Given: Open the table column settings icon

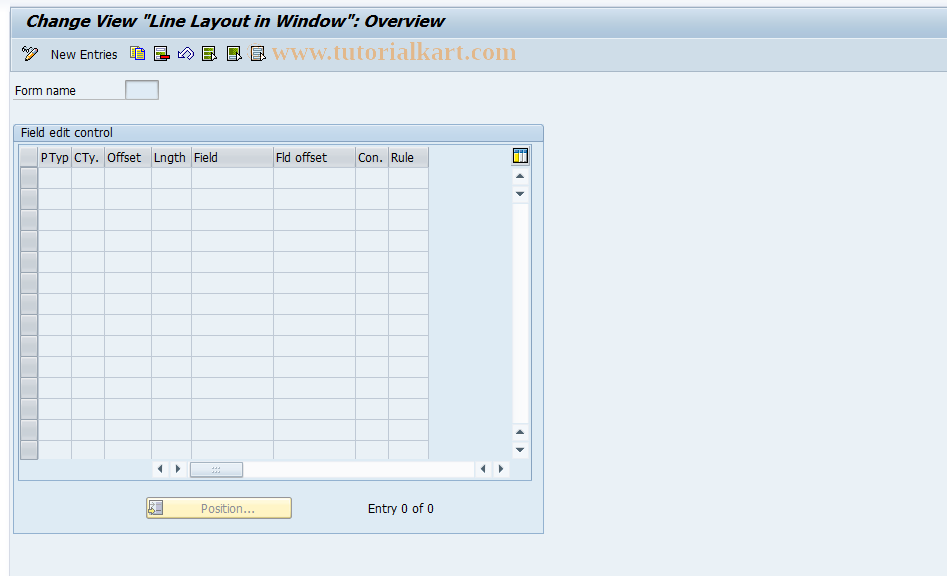Looking at the screenshot, I should (520, 156).
